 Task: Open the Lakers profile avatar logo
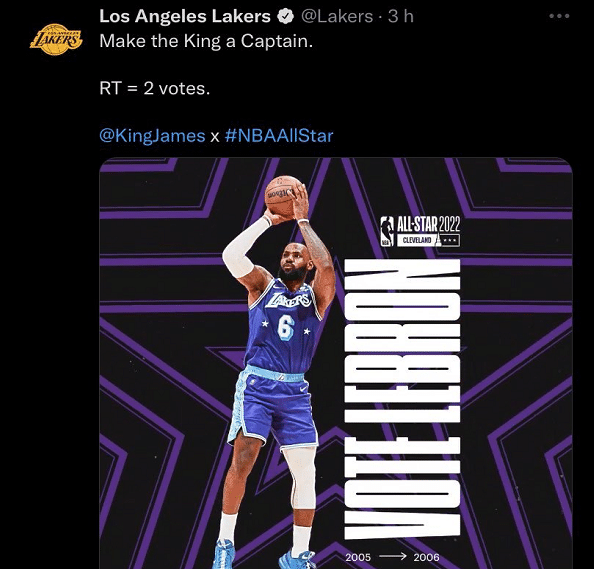point(56,39)
